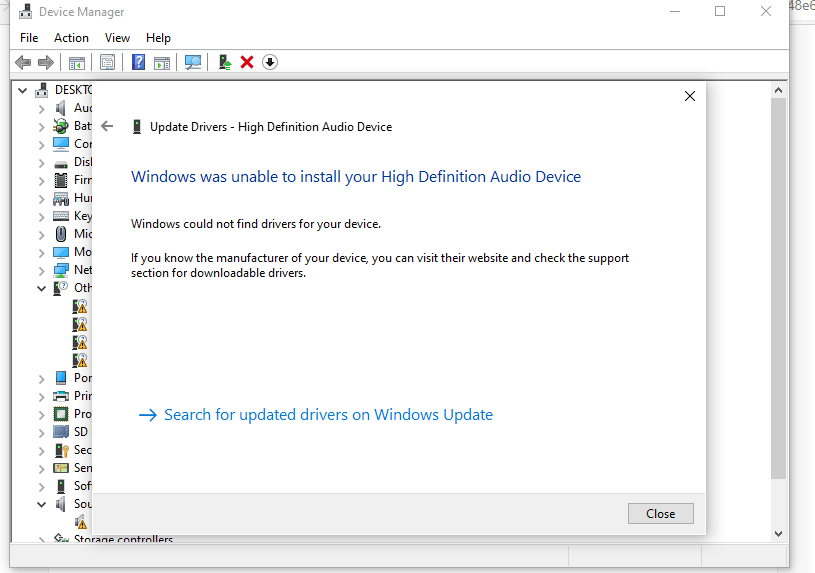
Task: Toggle the Action pane toolbar icon
Action: 162,63
